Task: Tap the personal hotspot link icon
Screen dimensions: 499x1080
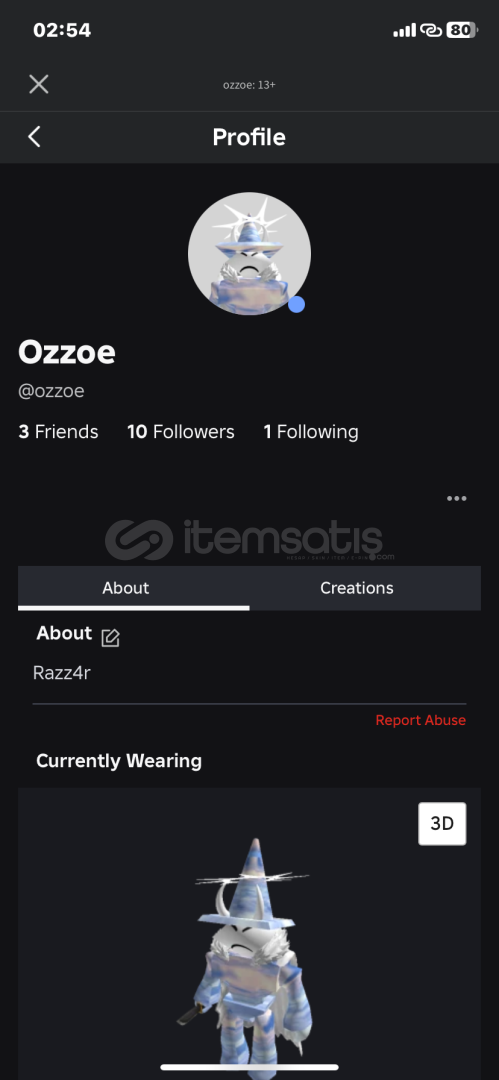Action: coord(431,30)
